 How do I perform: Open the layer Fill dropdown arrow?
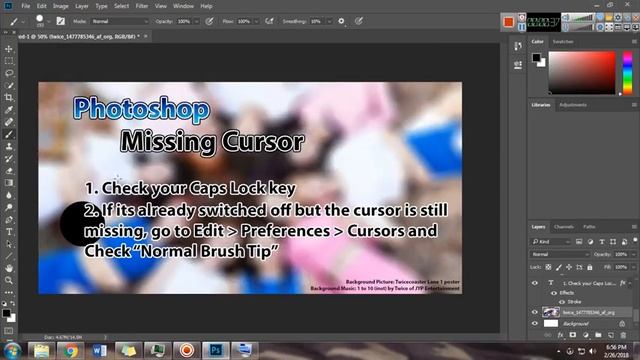tap(633, 267)
